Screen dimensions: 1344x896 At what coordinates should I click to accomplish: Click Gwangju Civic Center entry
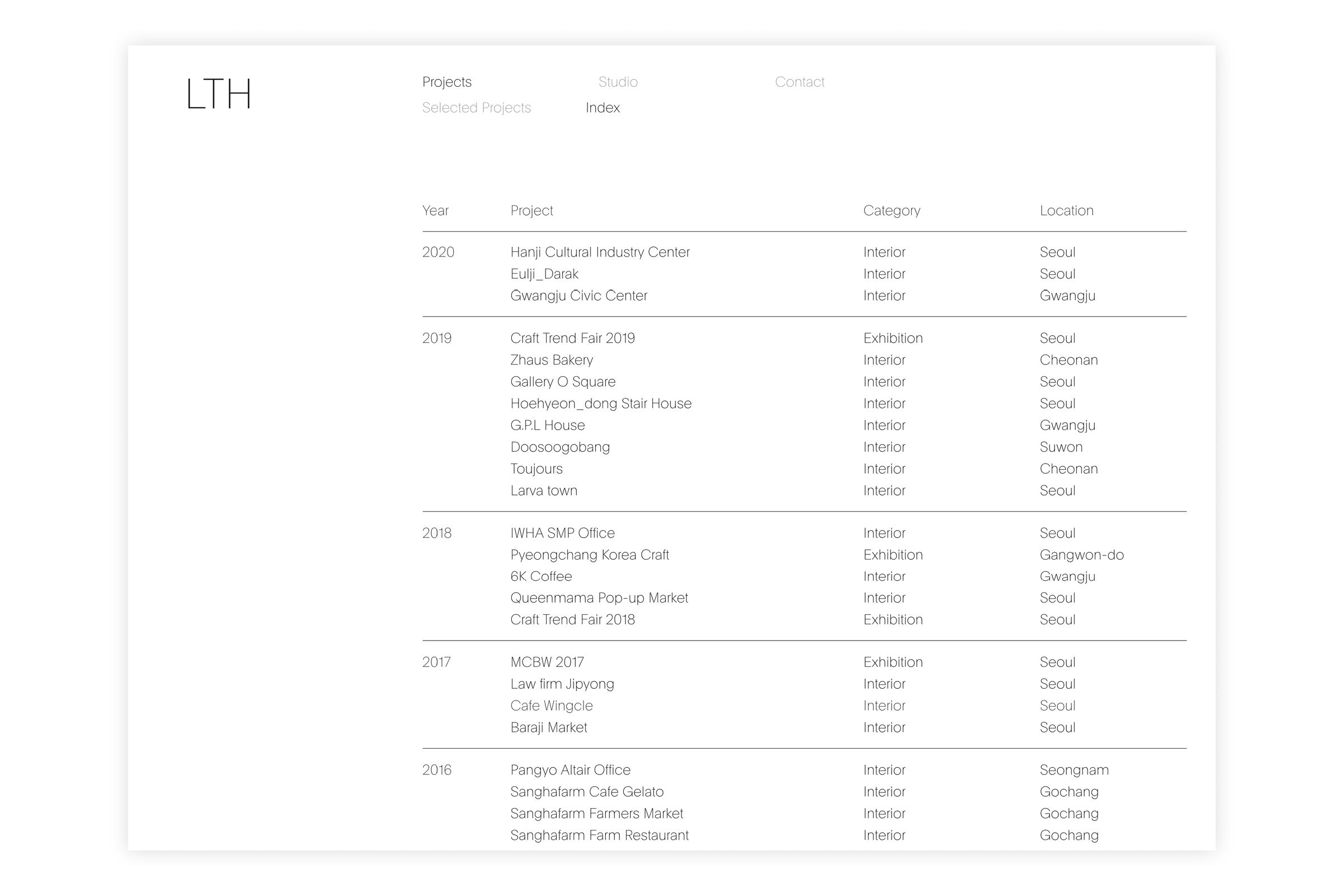point(578,296)
